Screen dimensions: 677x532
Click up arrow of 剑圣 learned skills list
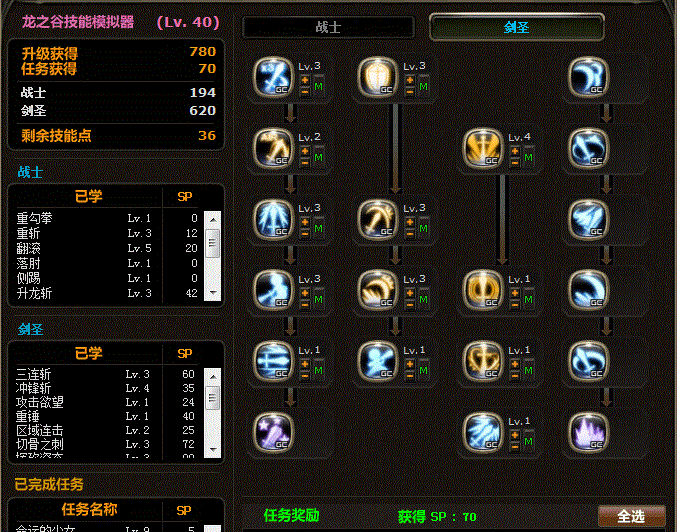212,376
